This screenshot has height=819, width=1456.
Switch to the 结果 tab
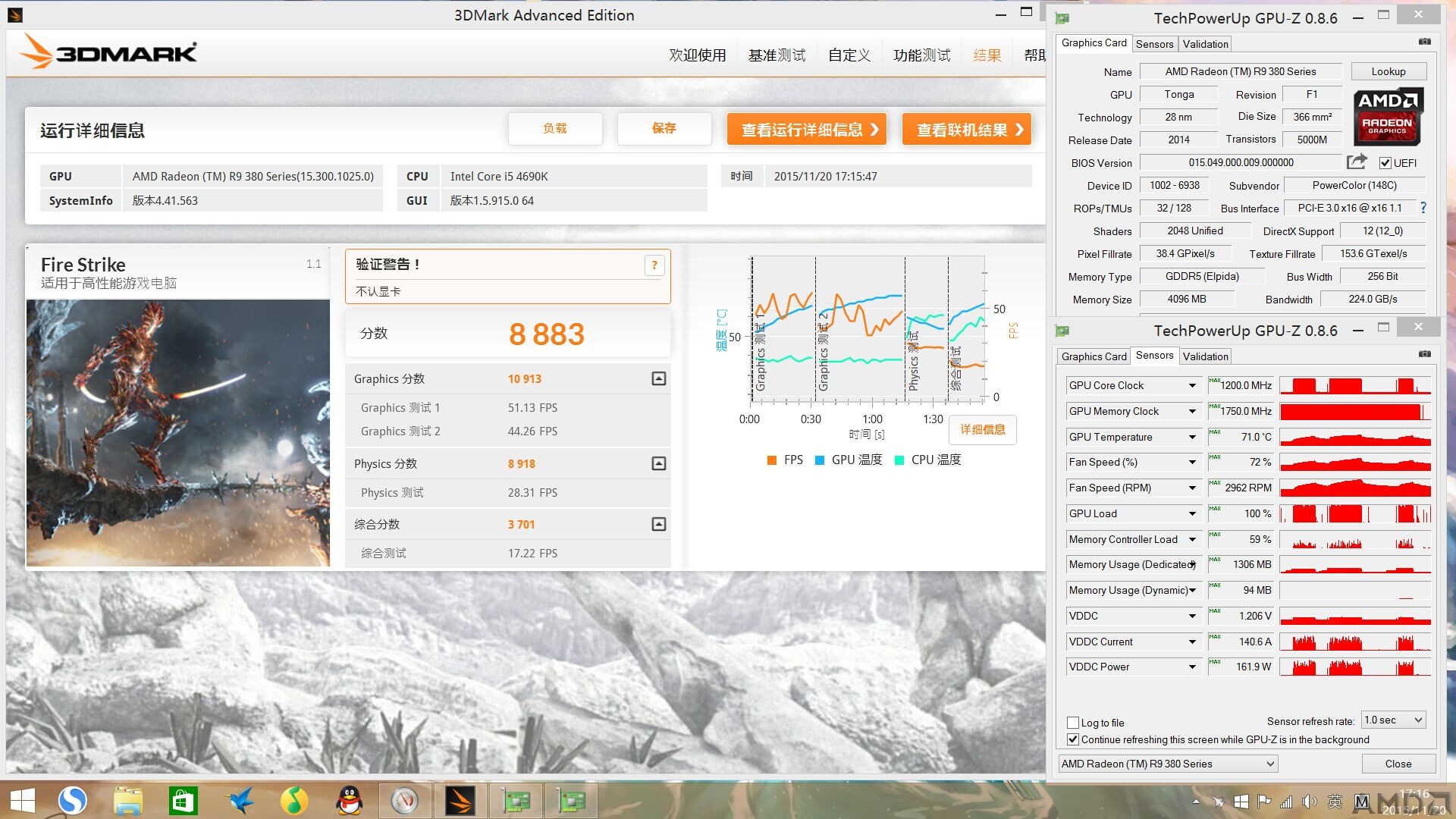click(x=987, y=55)
